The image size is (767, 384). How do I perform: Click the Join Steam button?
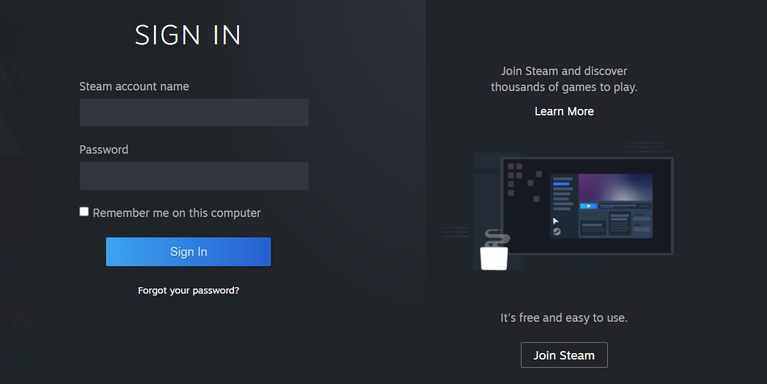coord(564,355)
